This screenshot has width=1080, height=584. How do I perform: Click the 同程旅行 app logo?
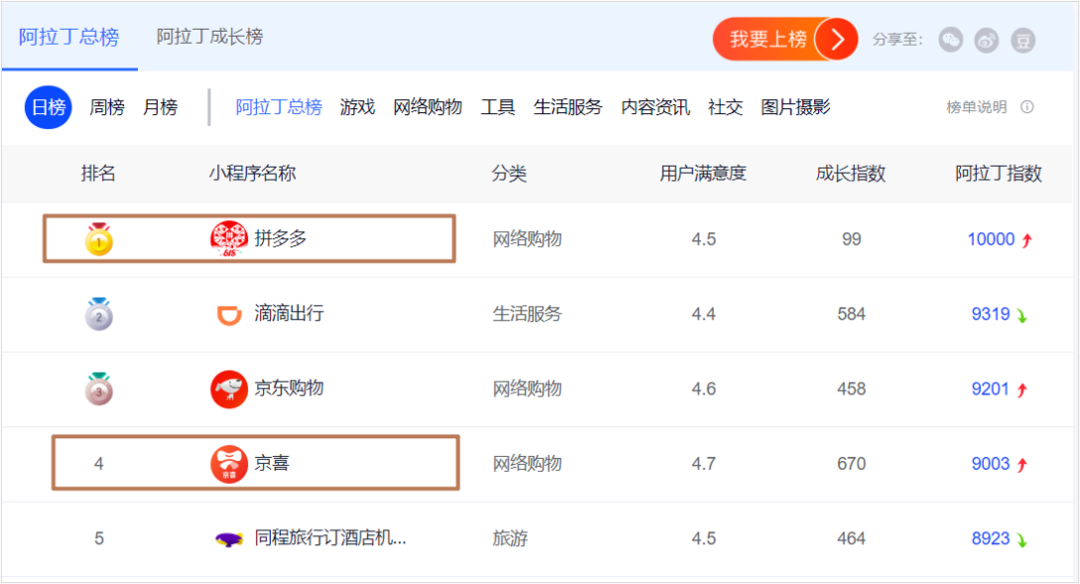[x=229, y=539]
